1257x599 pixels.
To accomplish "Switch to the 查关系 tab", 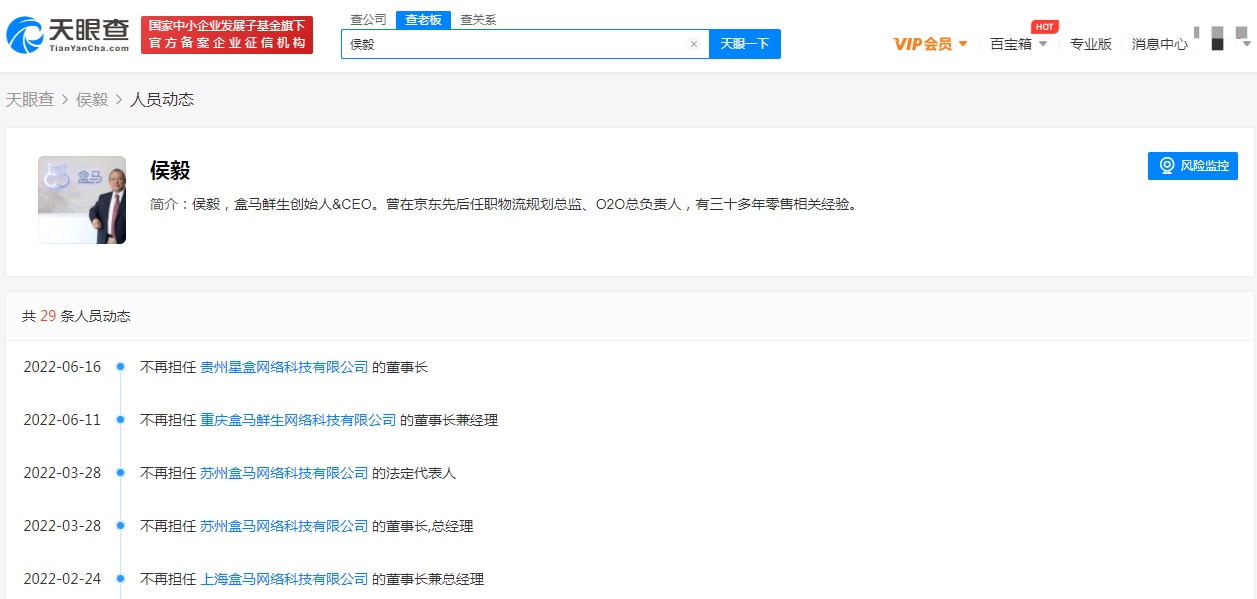I will 478,19.
